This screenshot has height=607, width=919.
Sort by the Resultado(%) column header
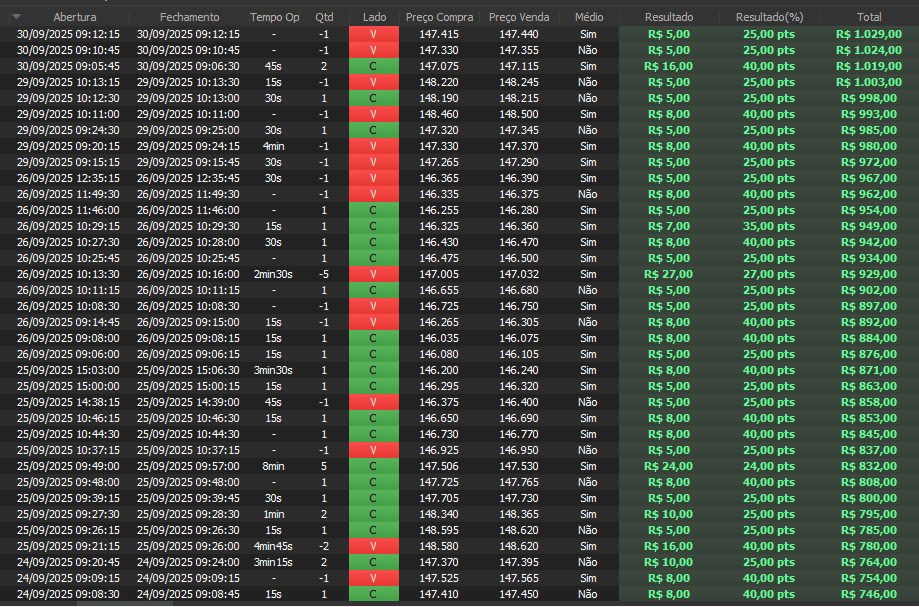coord(769,17)
